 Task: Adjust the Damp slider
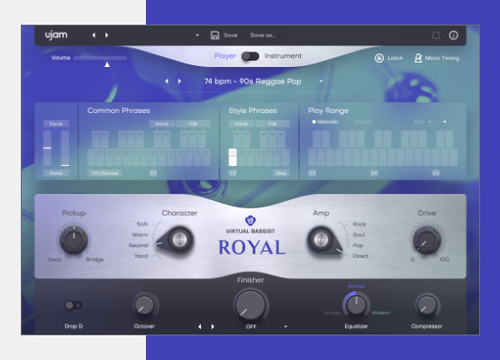click(x=65, y=148)
